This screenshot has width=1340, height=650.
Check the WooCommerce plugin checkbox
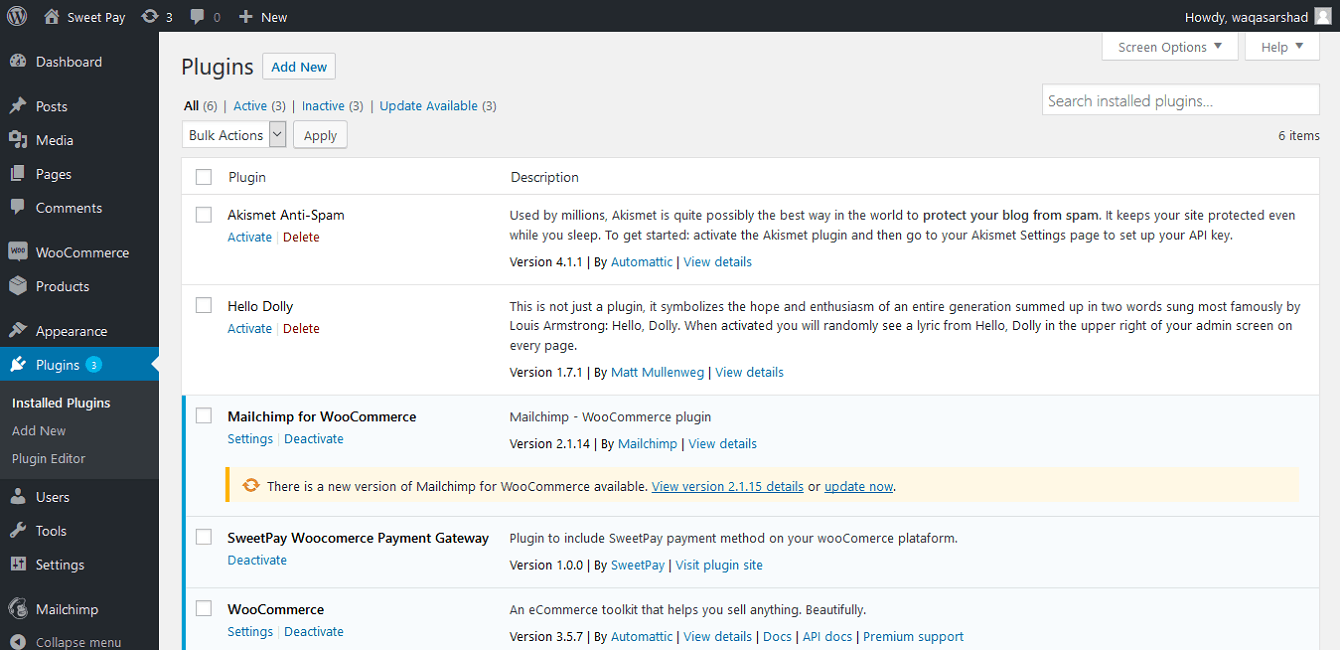coord(204,609)
